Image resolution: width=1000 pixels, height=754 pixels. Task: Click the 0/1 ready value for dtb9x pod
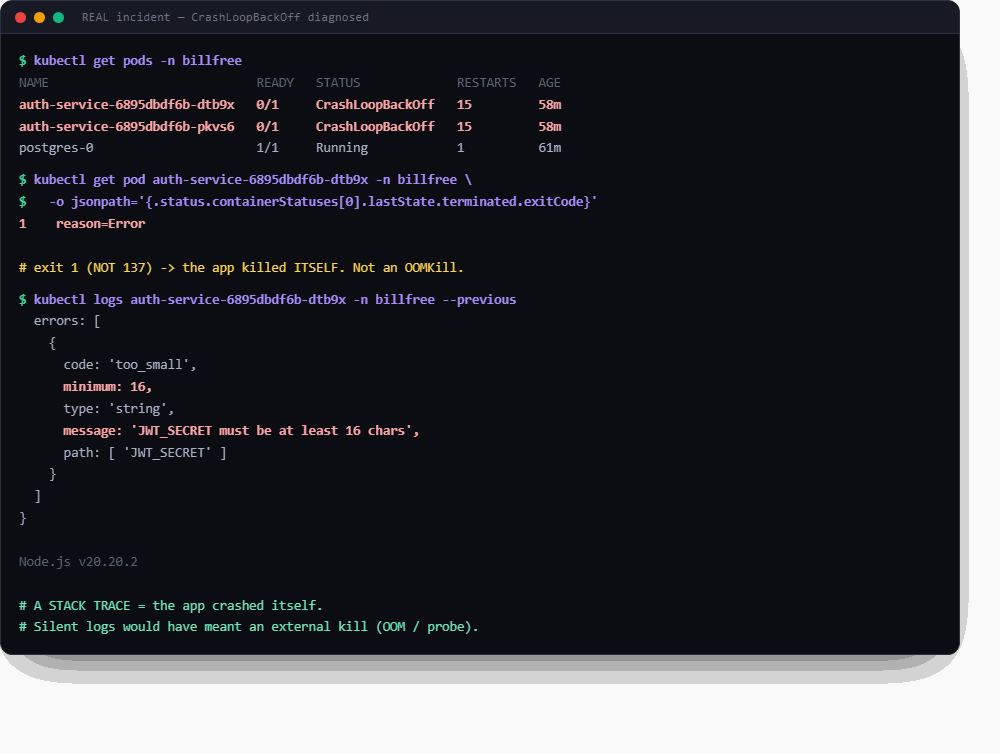click(x=267, y=105)
